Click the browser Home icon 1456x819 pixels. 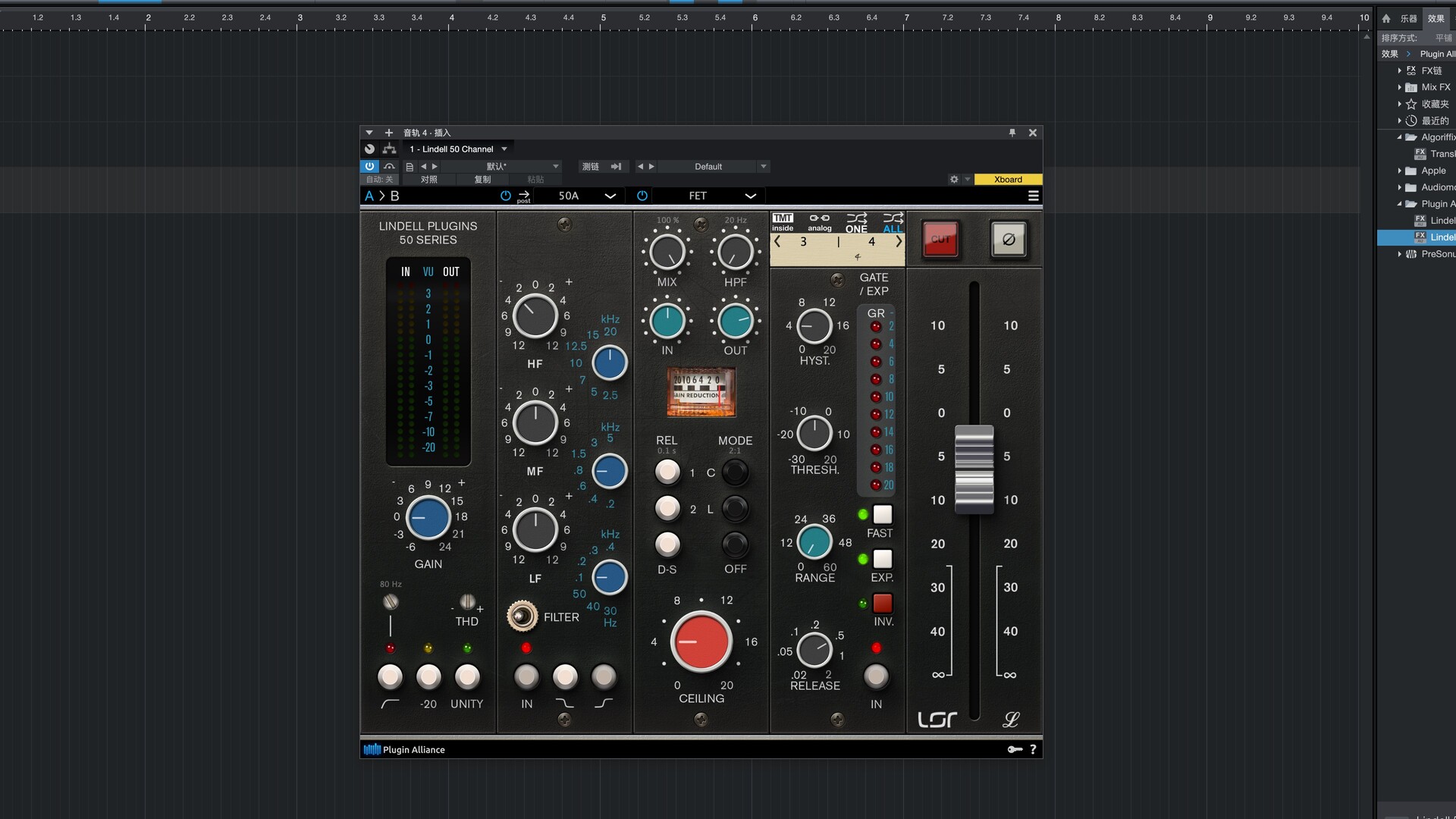click(1386, 18)
